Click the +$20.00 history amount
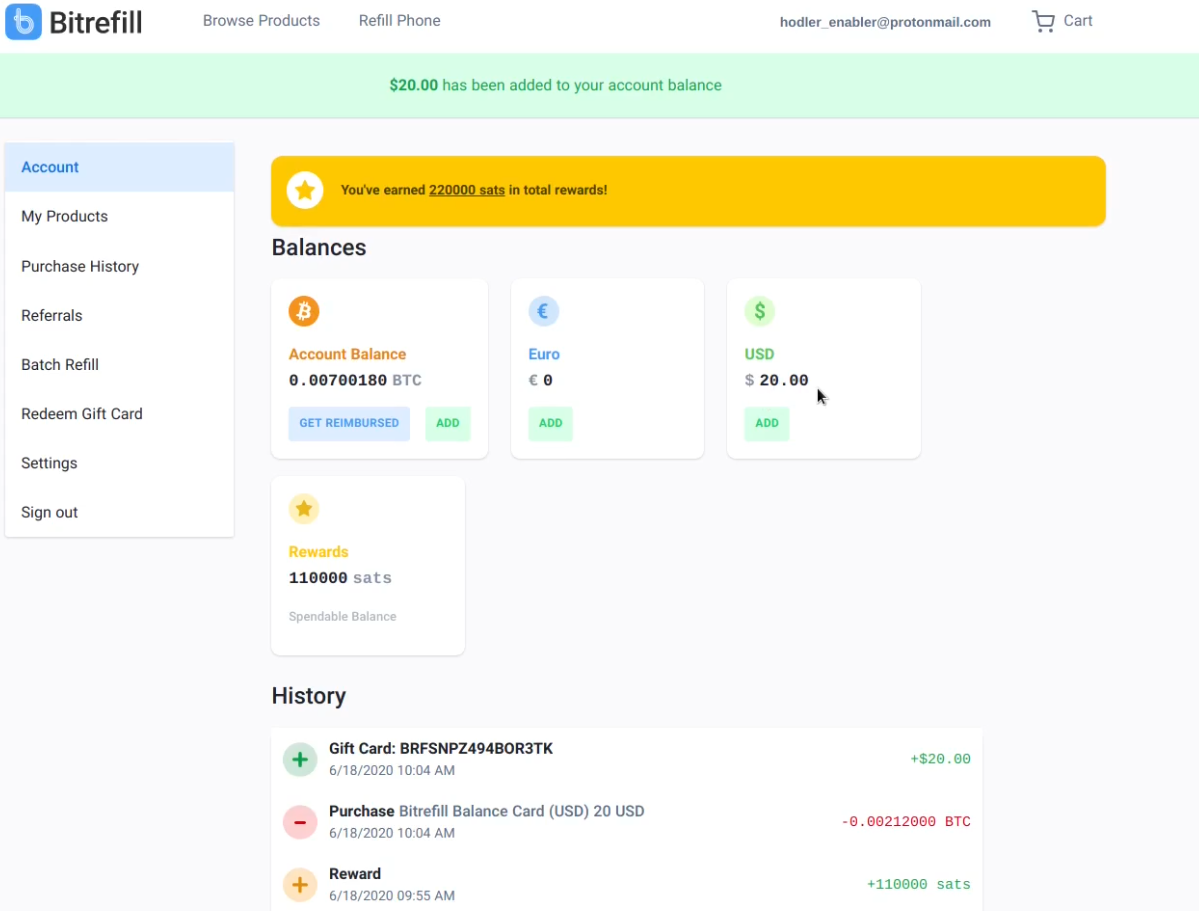 (x=940, y=760)
